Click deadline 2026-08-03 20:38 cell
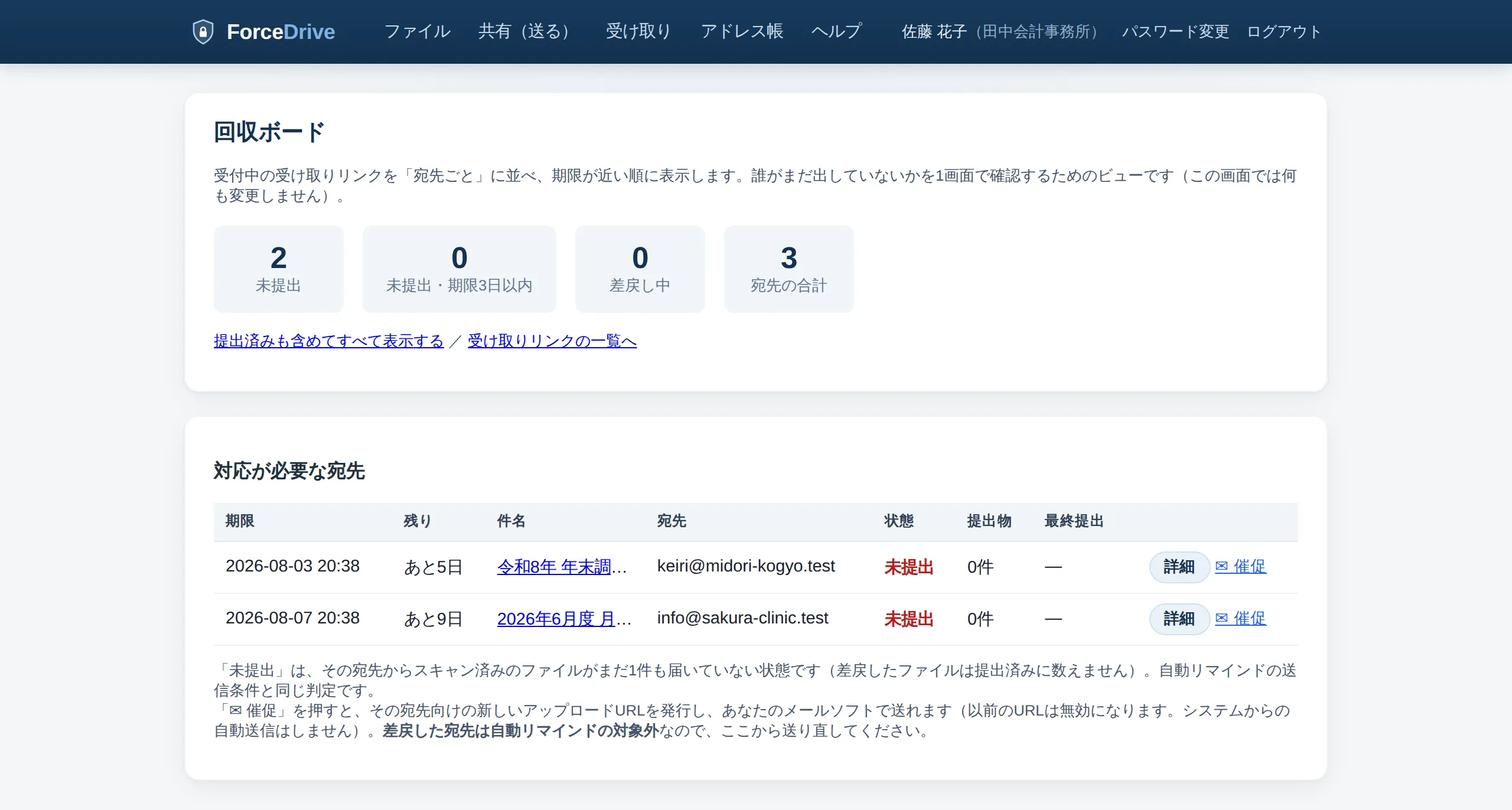The height and width of the screenshot is (810, 1512). [x=292, y=567]
